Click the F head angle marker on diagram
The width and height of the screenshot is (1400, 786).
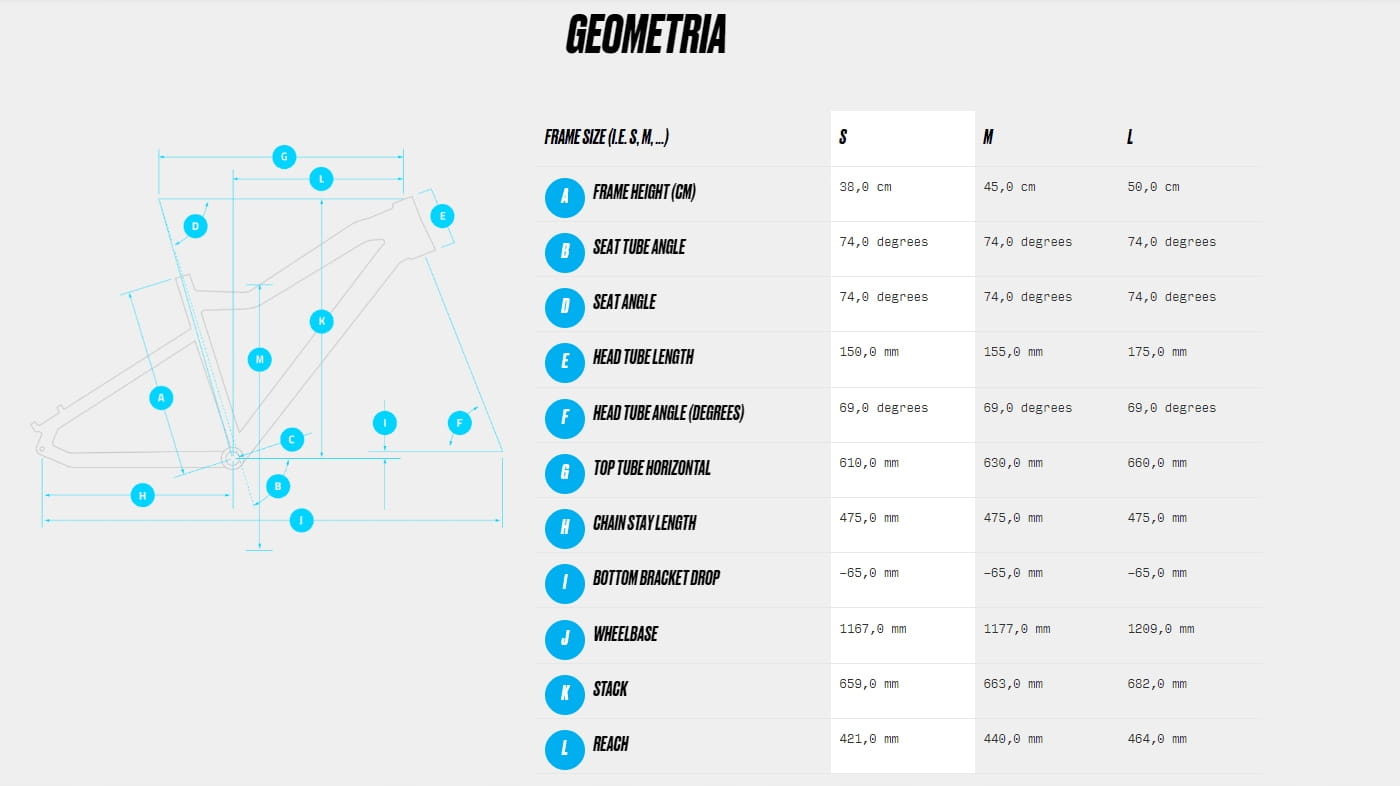460,423
